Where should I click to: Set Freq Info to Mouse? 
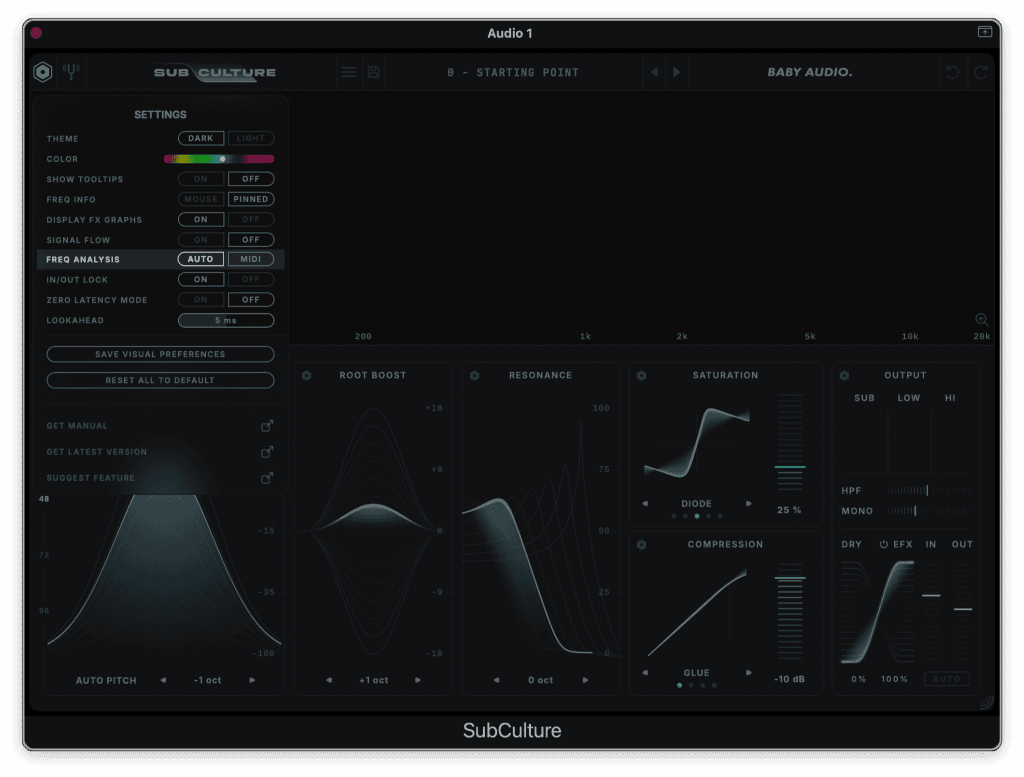200,199
